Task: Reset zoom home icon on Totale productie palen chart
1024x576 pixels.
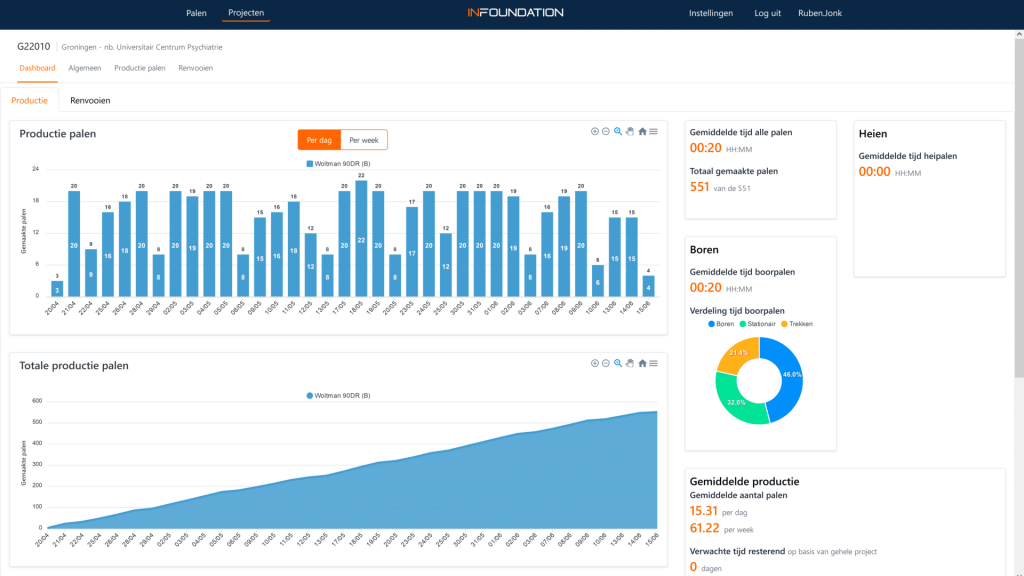Action: pos(642,363)
